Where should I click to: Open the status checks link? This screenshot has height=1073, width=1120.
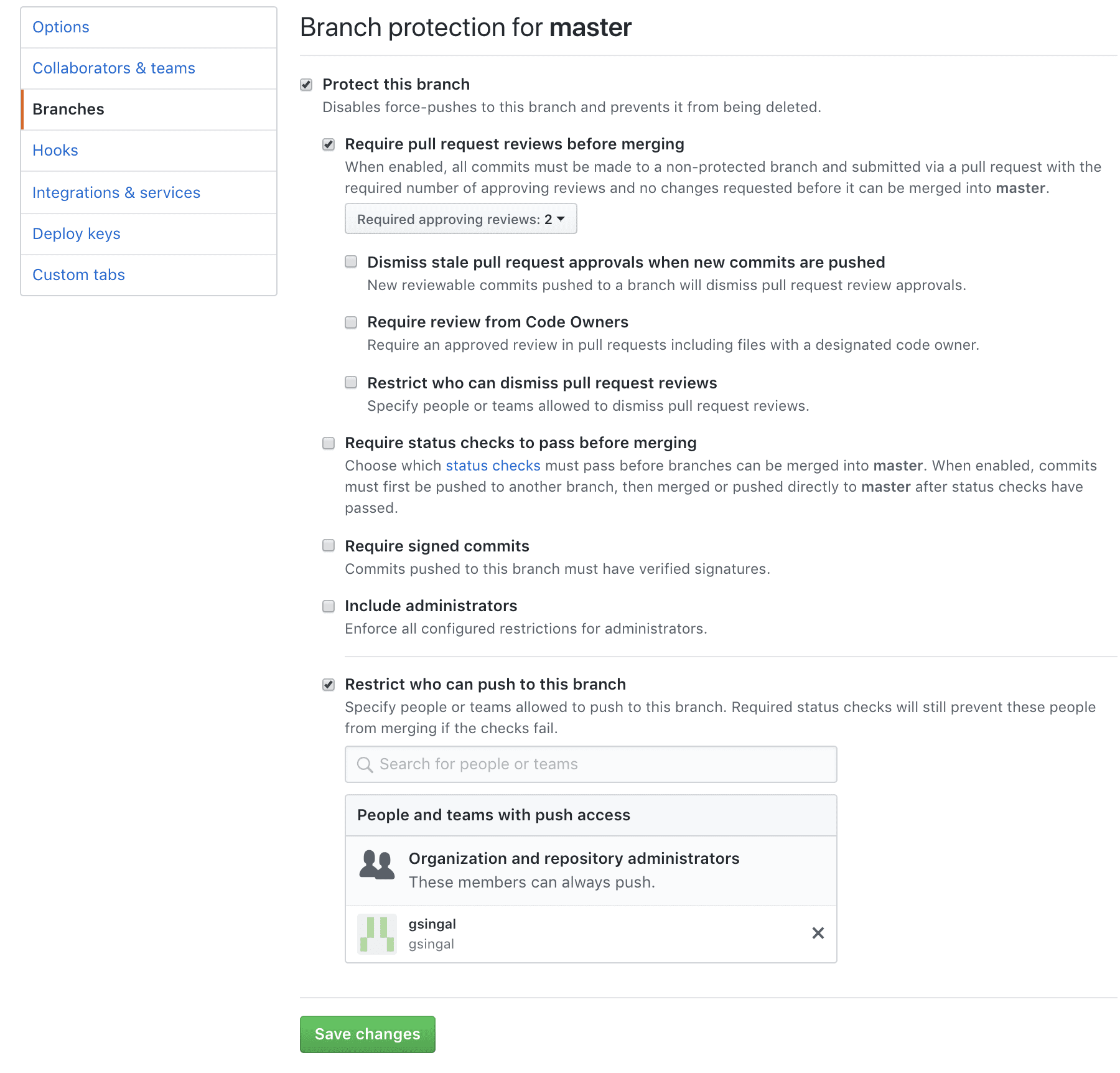(x=493, y=465)
